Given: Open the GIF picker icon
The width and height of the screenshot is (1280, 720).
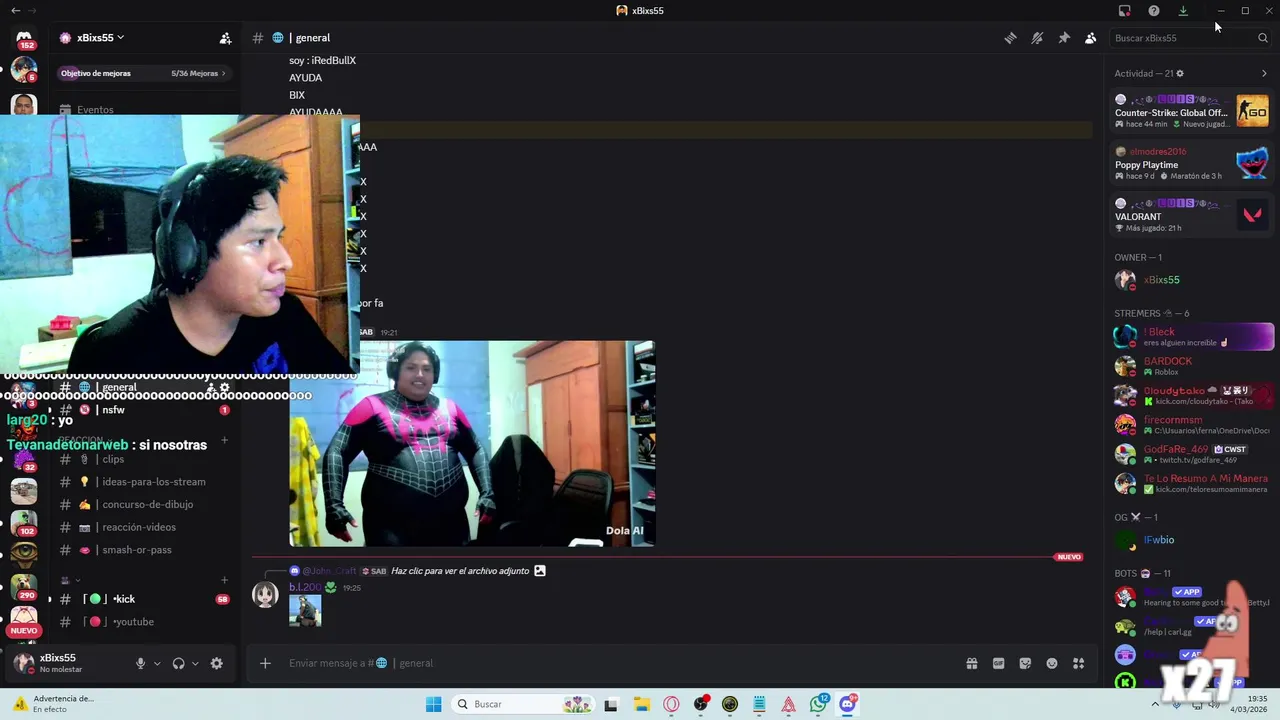Looking at the screenshot, I should pos(998,663).
